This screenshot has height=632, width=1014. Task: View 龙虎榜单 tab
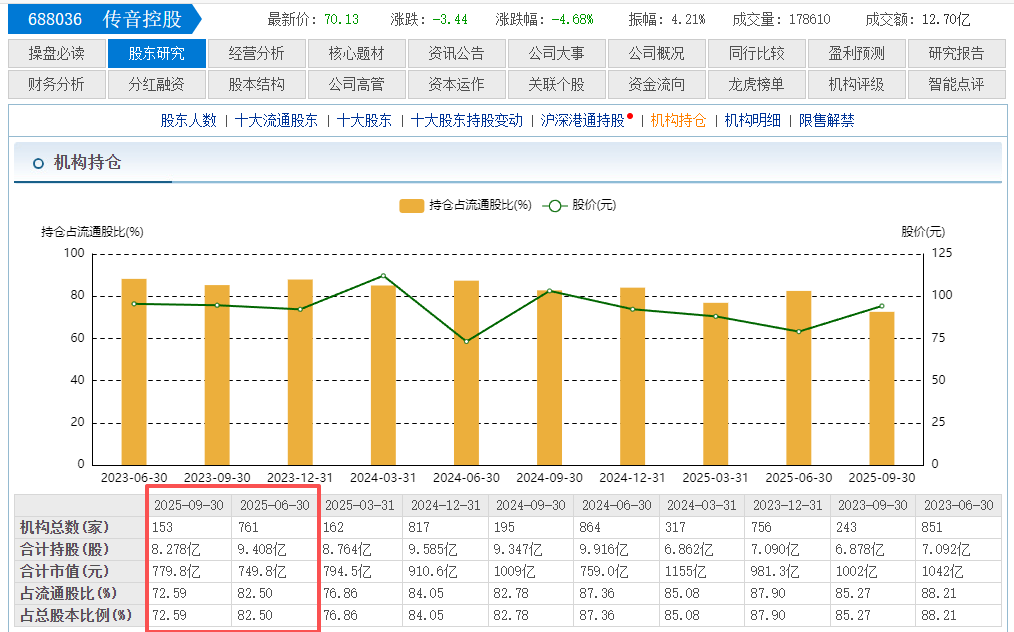click(757, 85)
